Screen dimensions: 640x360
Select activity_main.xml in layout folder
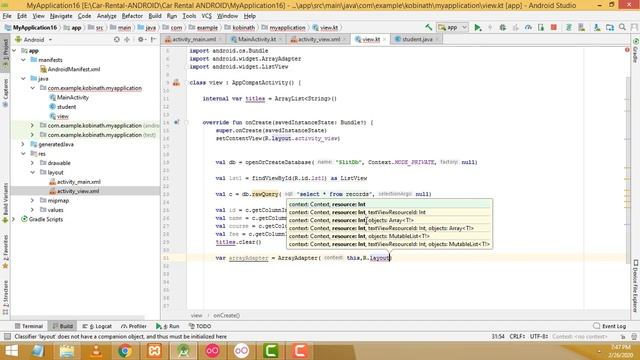78,182
